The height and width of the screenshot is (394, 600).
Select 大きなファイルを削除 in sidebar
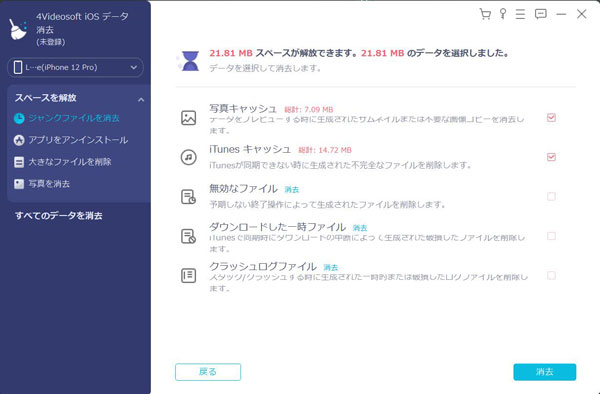[x=62, y=162]
